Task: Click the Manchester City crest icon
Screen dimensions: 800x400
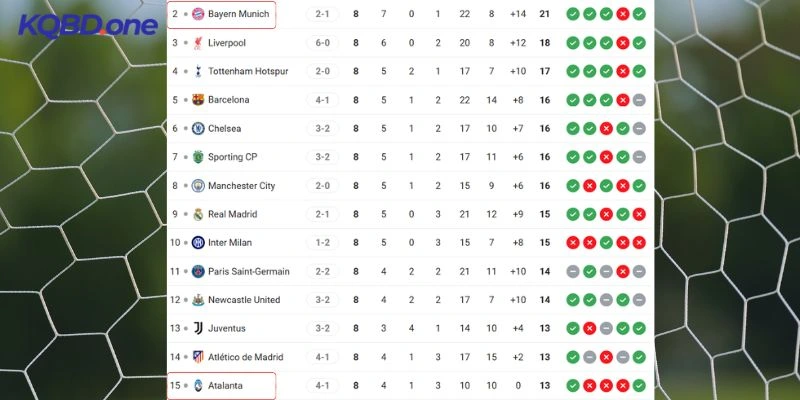Action: pyautogui.click(x=198, y=185)
